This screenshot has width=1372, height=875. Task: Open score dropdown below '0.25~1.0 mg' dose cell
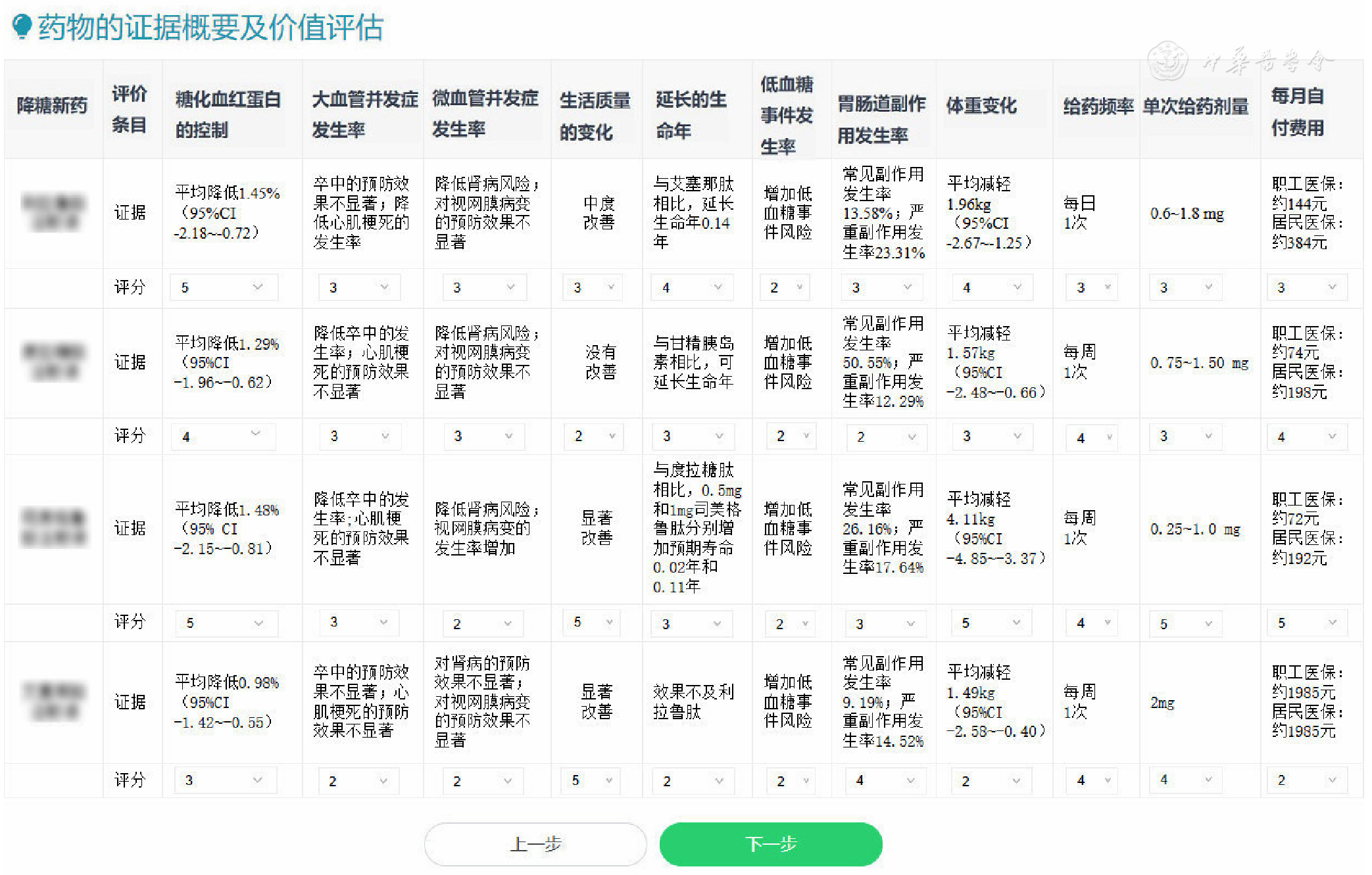(x=1186, y=623)
